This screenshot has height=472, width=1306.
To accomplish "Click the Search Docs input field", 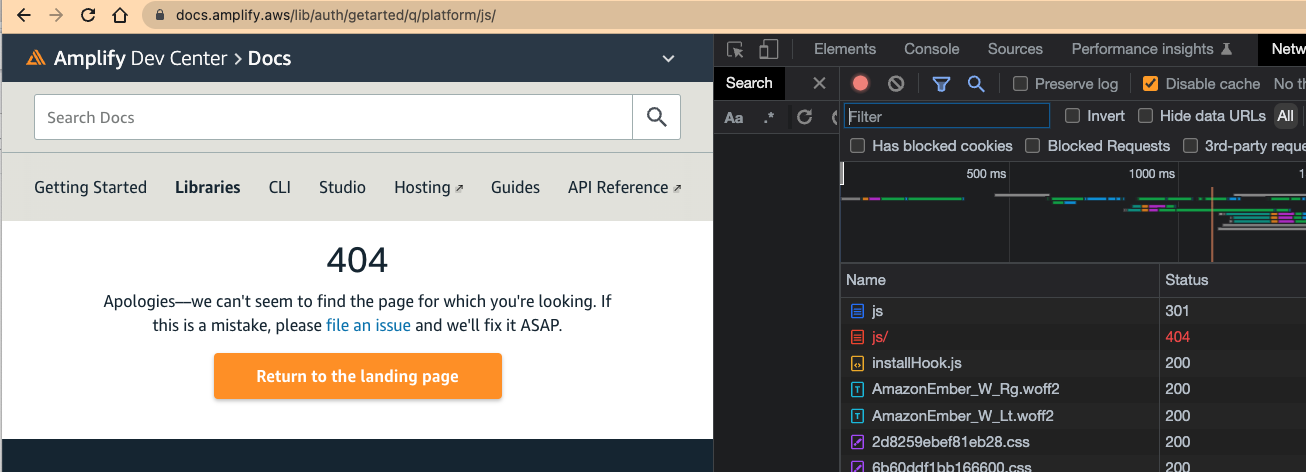I will (x=334, y=117).
